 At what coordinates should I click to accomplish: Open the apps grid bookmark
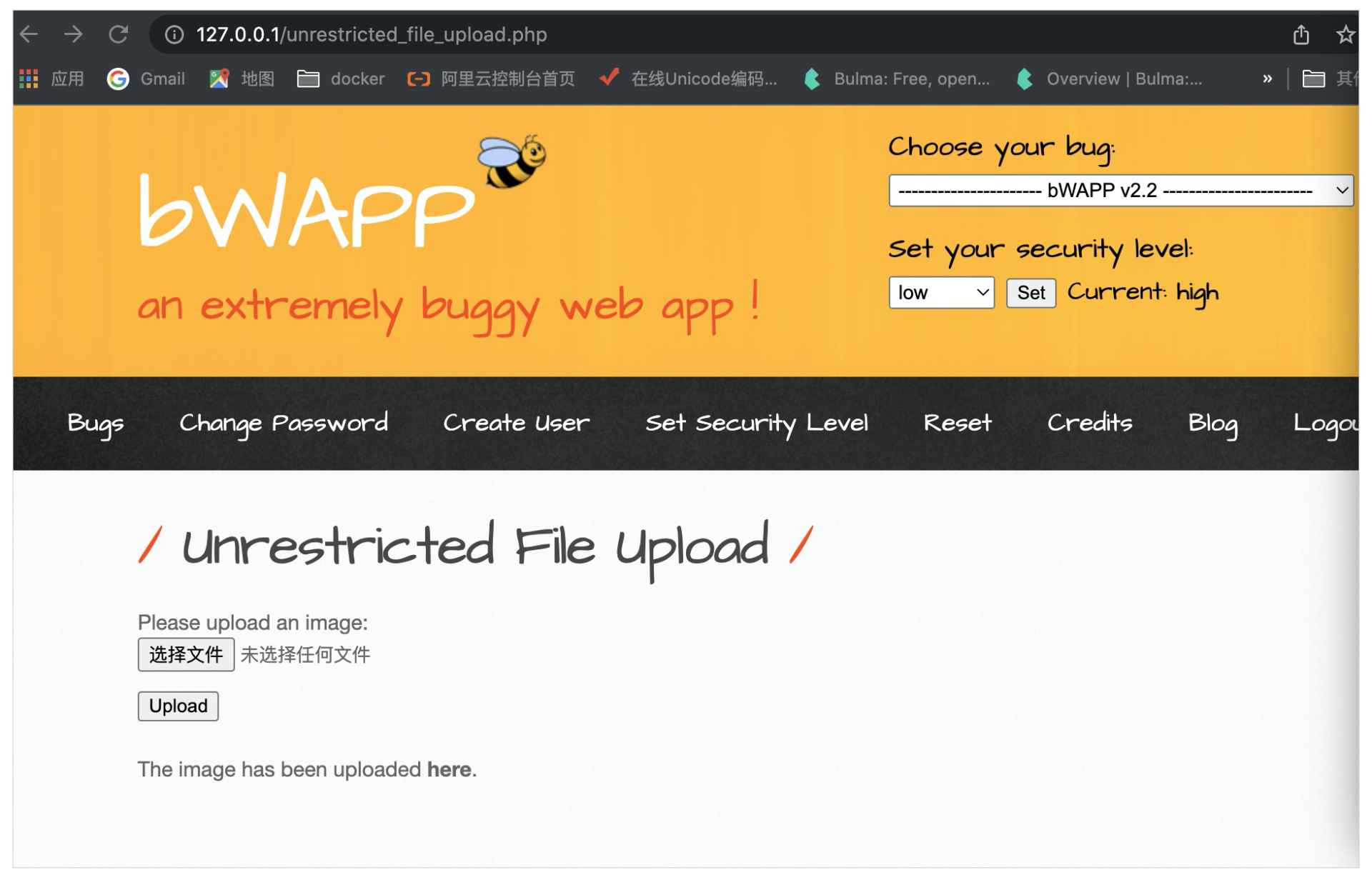(29, 79)
